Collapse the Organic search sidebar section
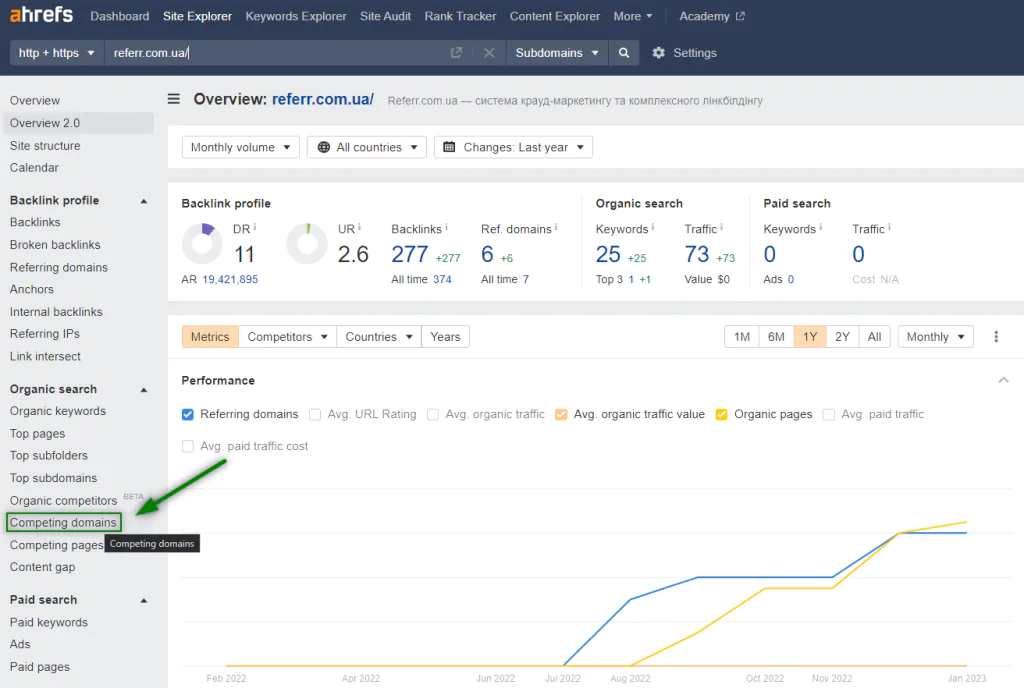This screenshot has width=1024, height=688. tap(144, 390)
